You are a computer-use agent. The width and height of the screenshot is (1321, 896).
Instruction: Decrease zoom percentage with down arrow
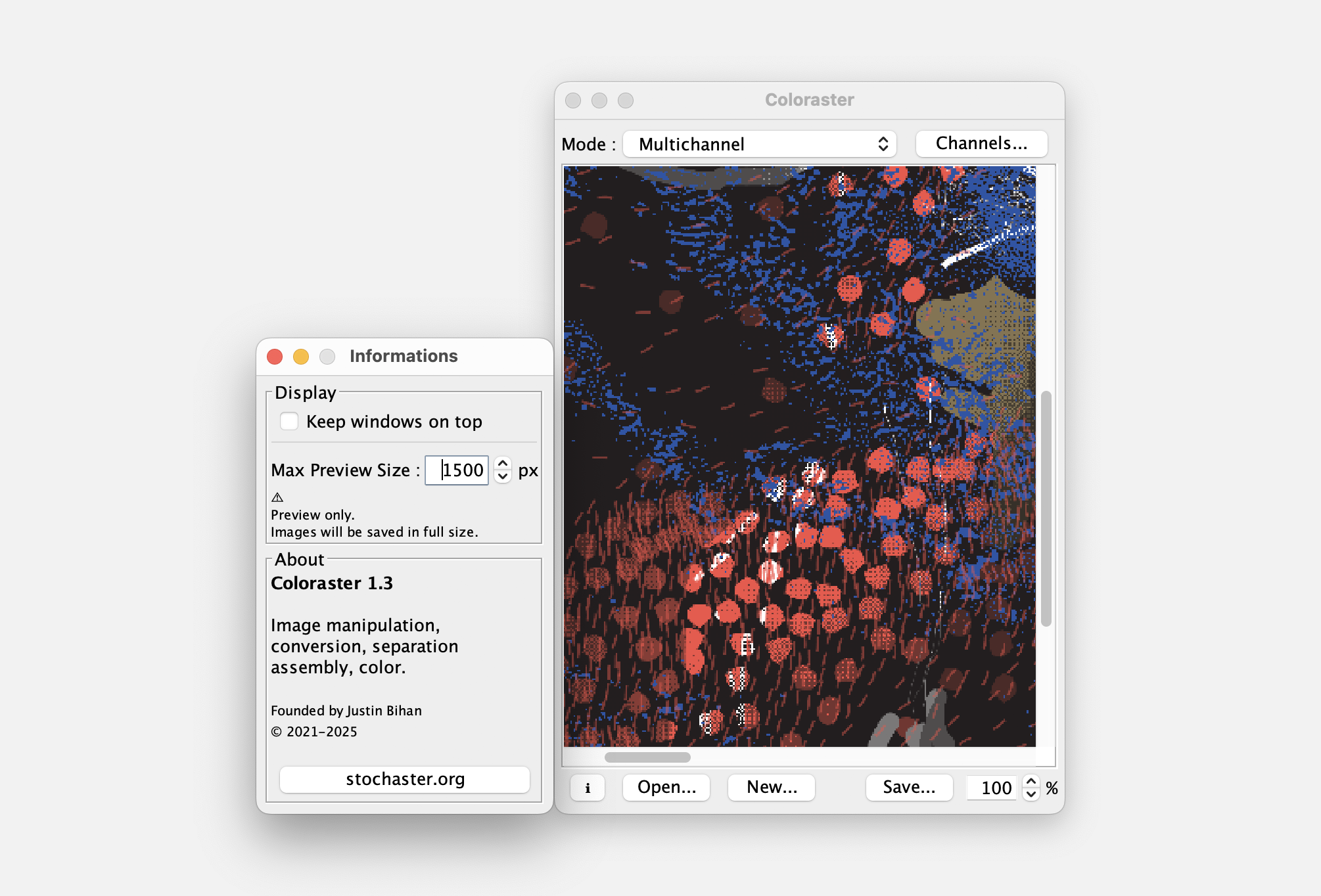click(x=1031, y=794)
